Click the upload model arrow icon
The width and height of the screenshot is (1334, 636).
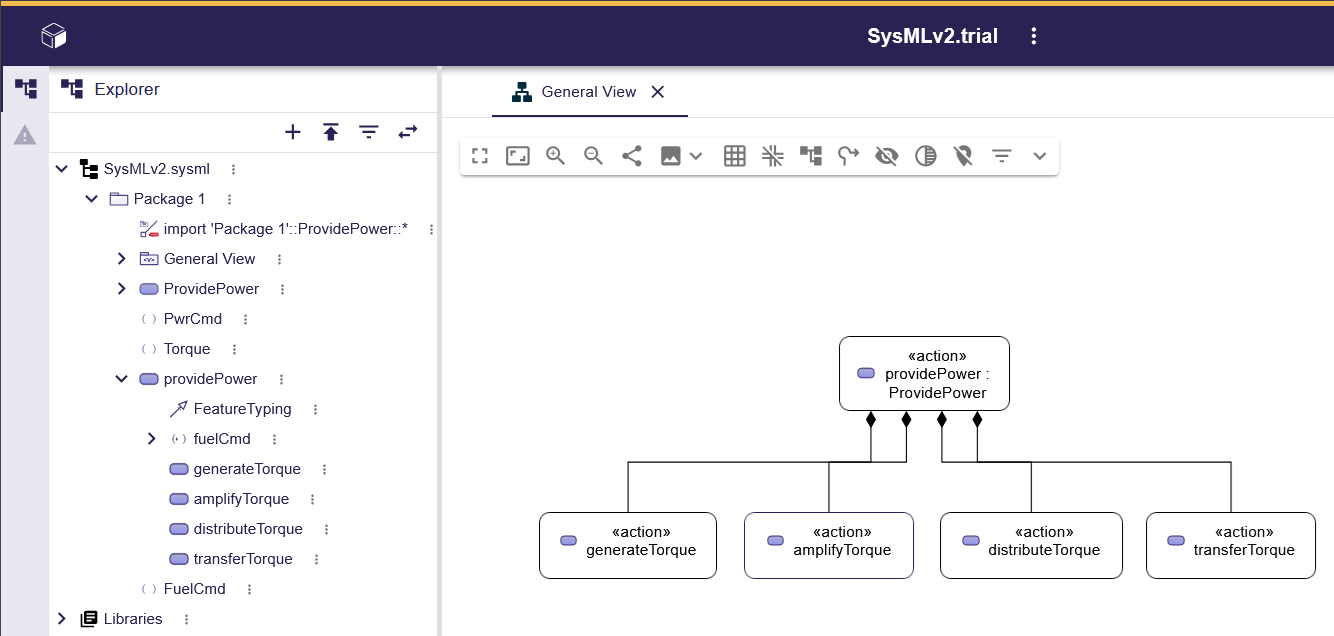tap(331, 132)
